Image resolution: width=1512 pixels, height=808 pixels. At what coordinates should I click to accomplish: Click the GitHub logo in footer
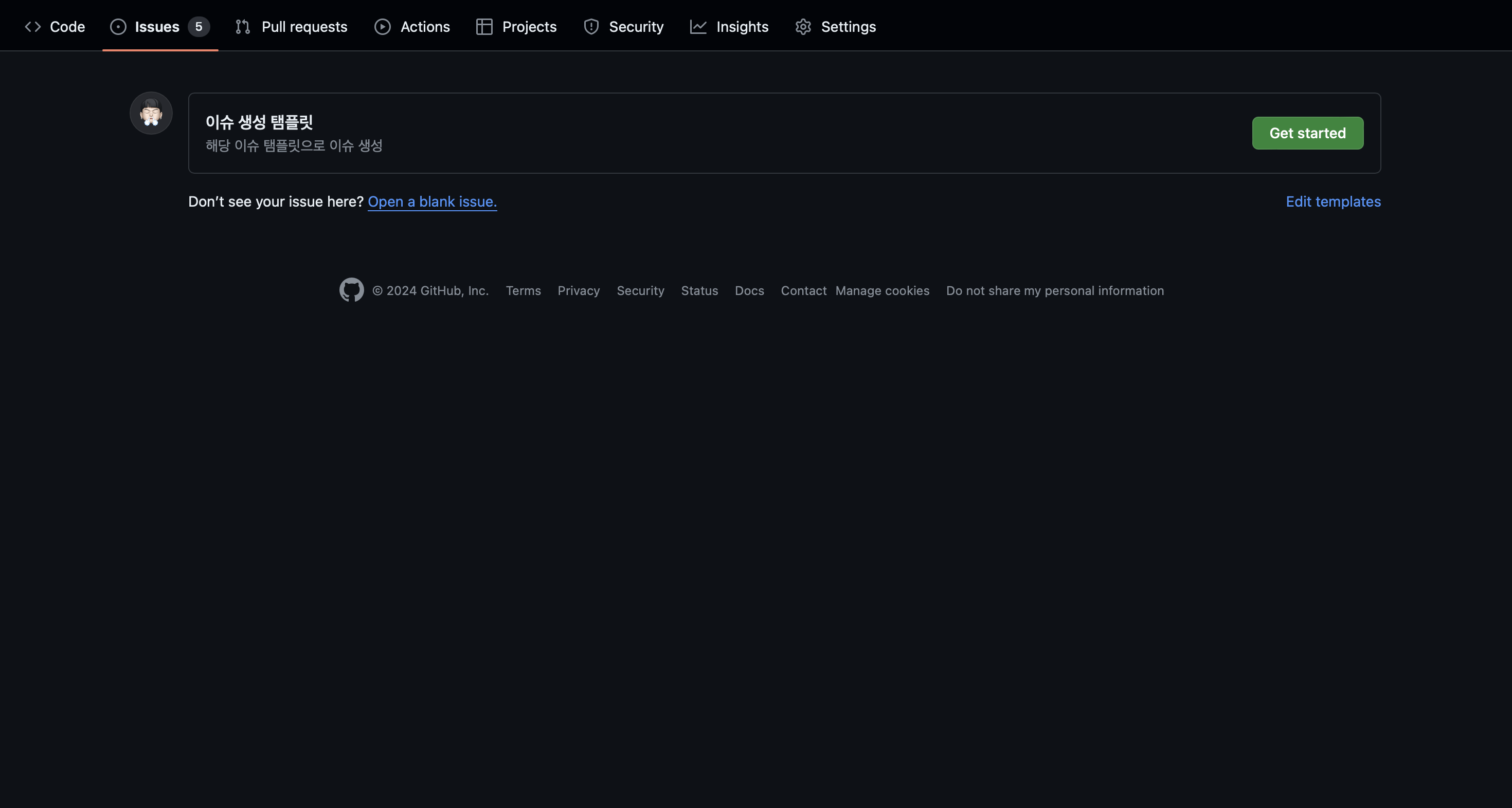coord(351,290)
